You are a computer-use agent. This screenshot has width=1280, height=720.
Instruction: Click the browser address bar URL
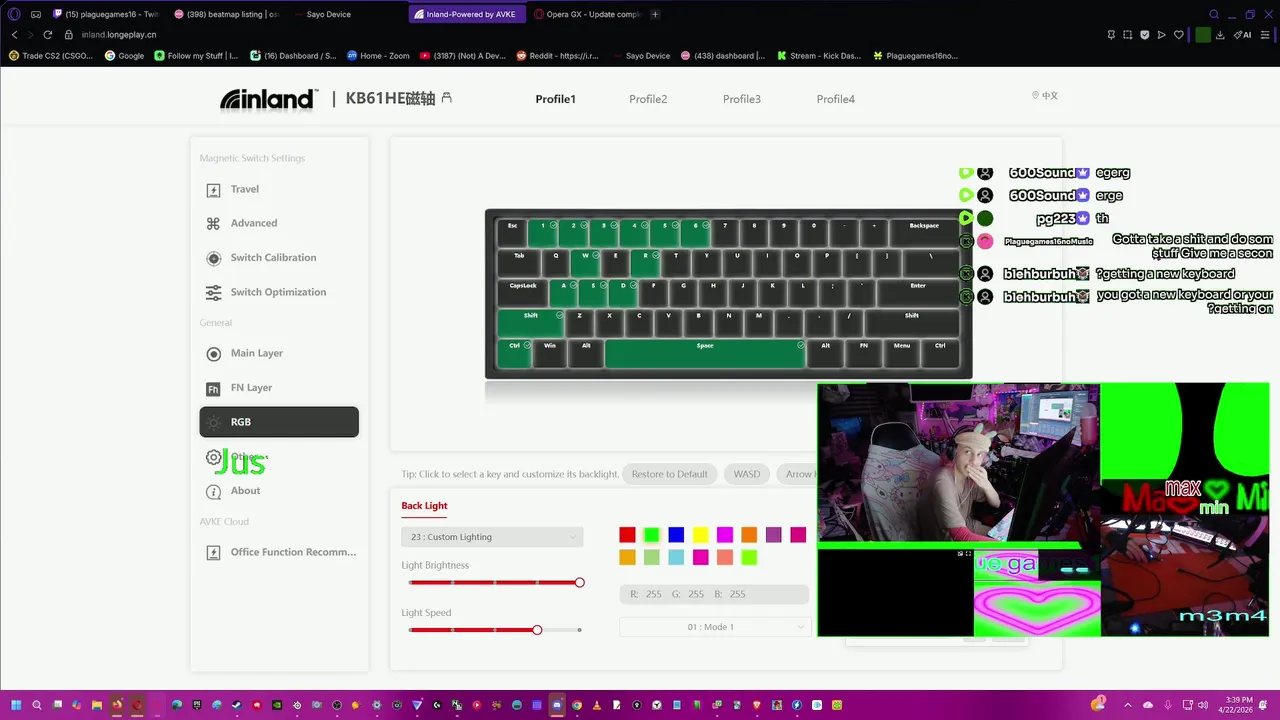pyautogui.click(x=119, y=34)
